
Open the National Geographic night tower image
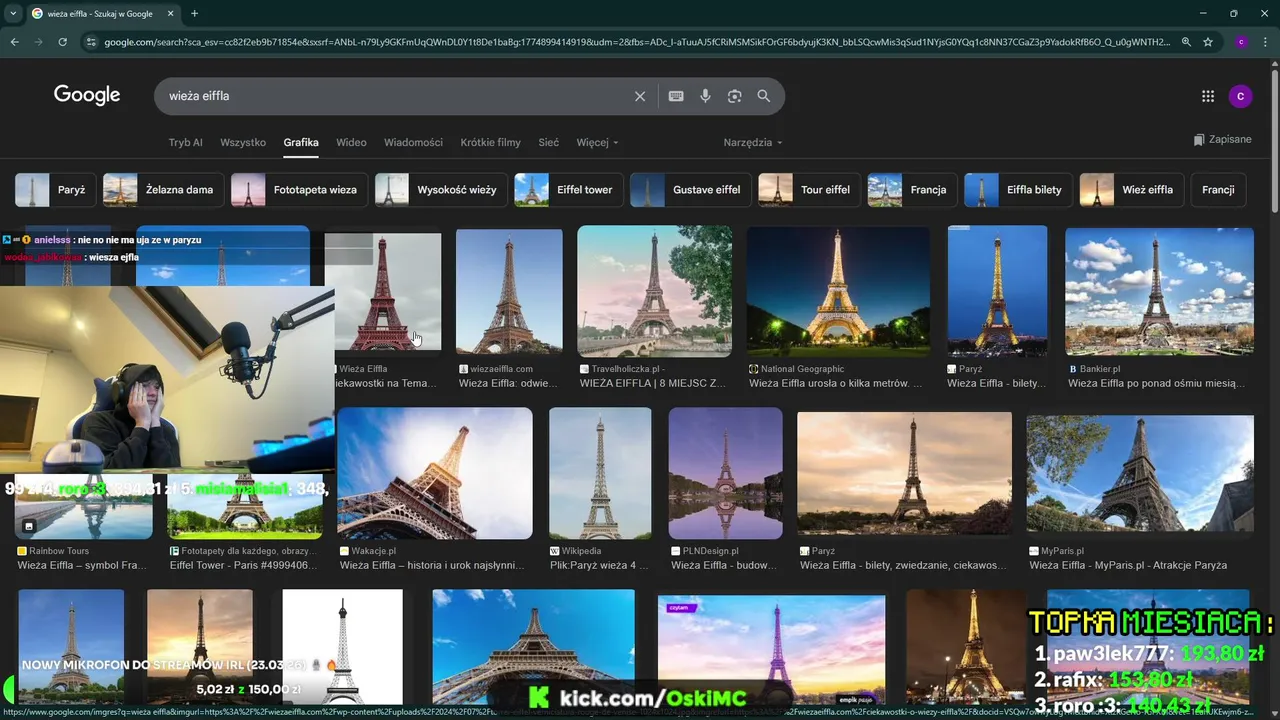point(838,291)
